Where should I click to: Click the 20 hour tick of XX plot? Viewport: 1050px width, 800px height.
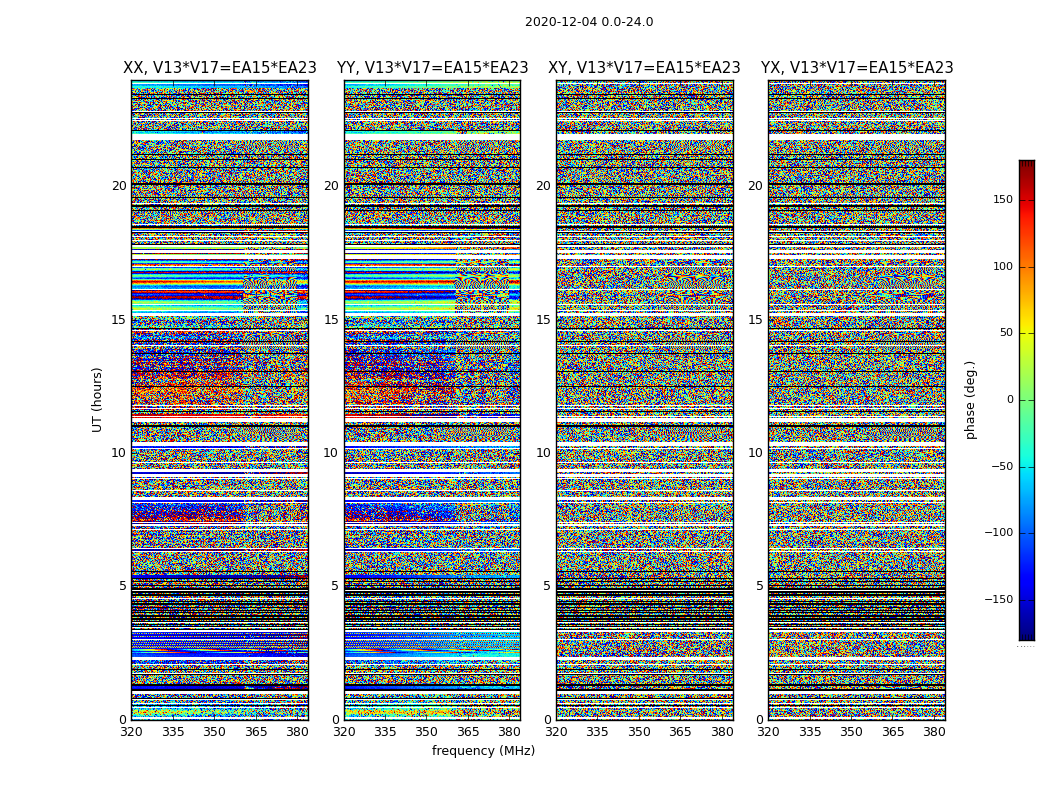tap(119, 186)
